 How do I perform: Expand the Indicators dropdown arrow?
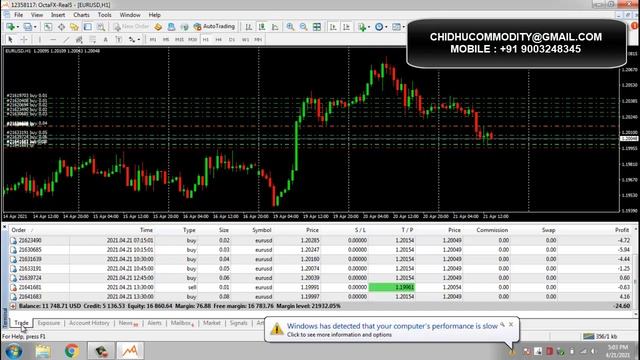point(369,27)
